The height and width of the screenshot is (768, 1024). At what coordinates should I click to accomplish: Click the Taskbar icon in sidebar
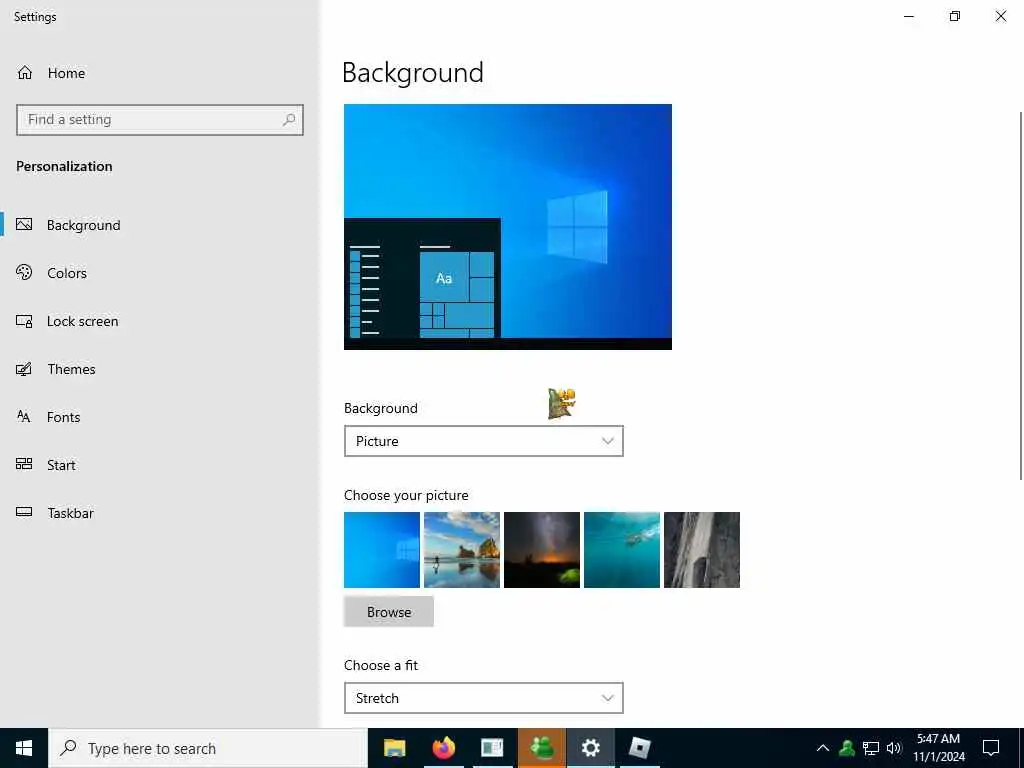coord(24,512)
